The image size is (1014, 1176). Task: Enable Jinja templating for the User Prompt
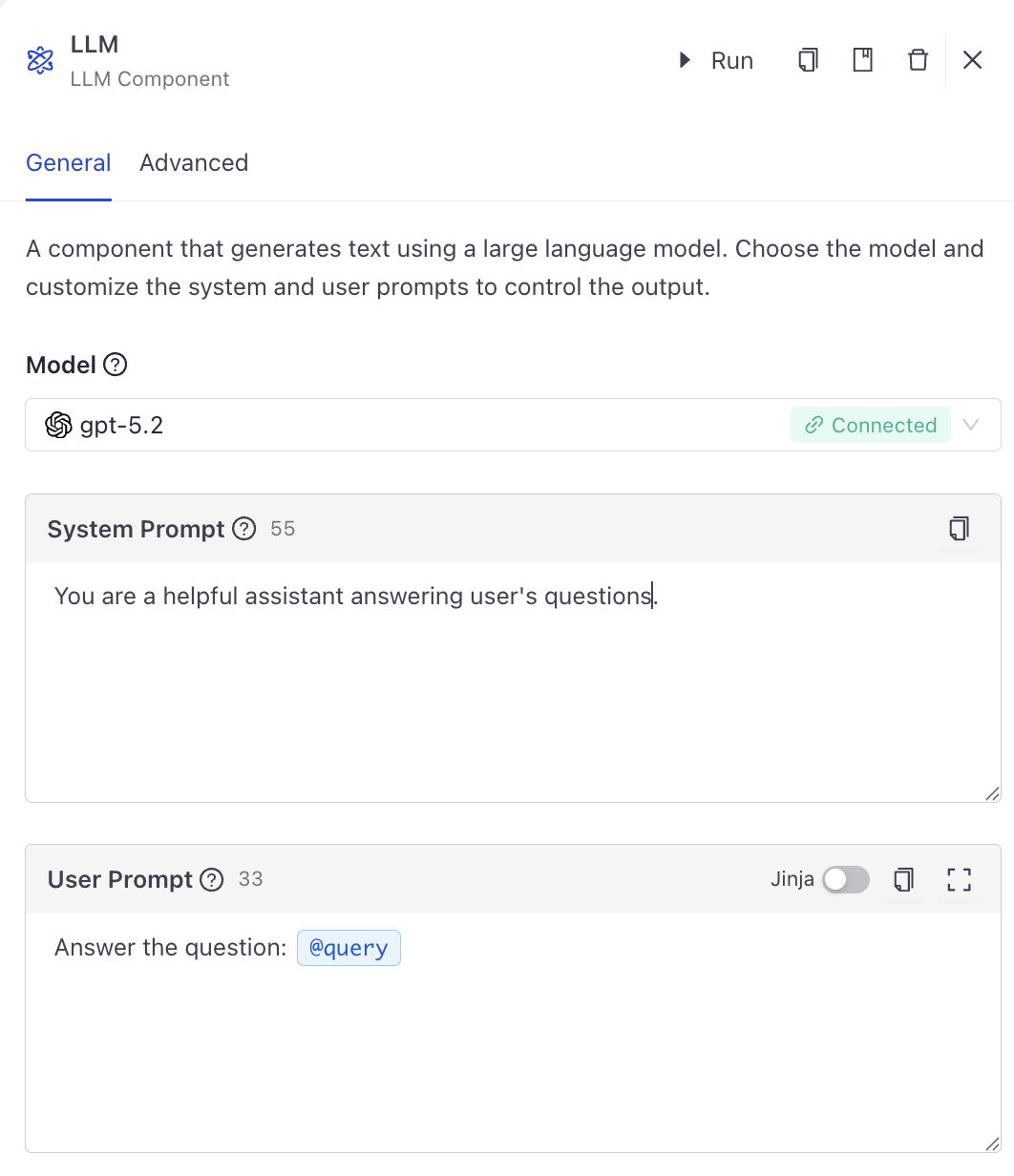[844, 879]
